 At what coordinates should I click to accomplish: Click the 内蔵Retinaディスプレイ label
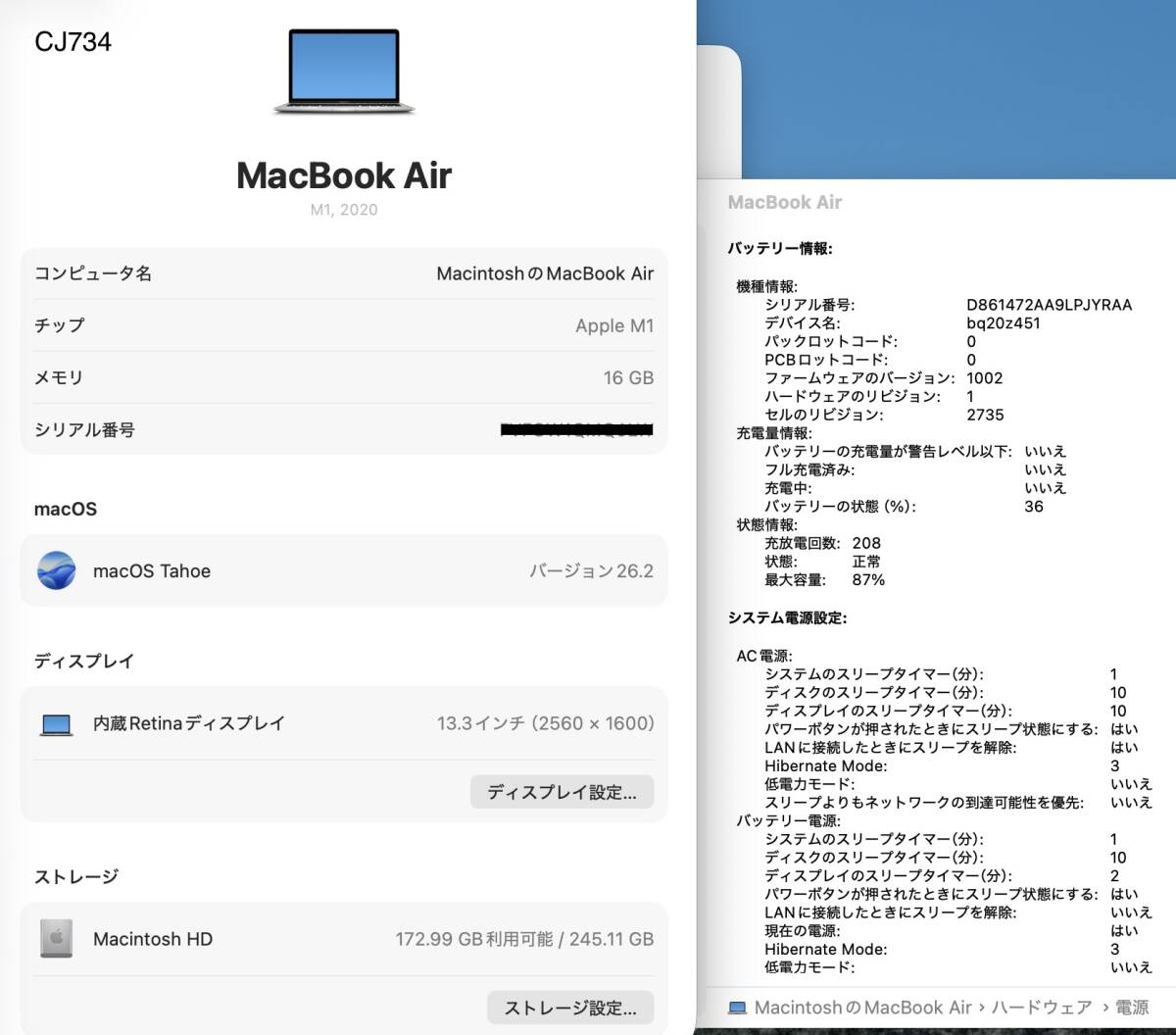click(189, 723)
